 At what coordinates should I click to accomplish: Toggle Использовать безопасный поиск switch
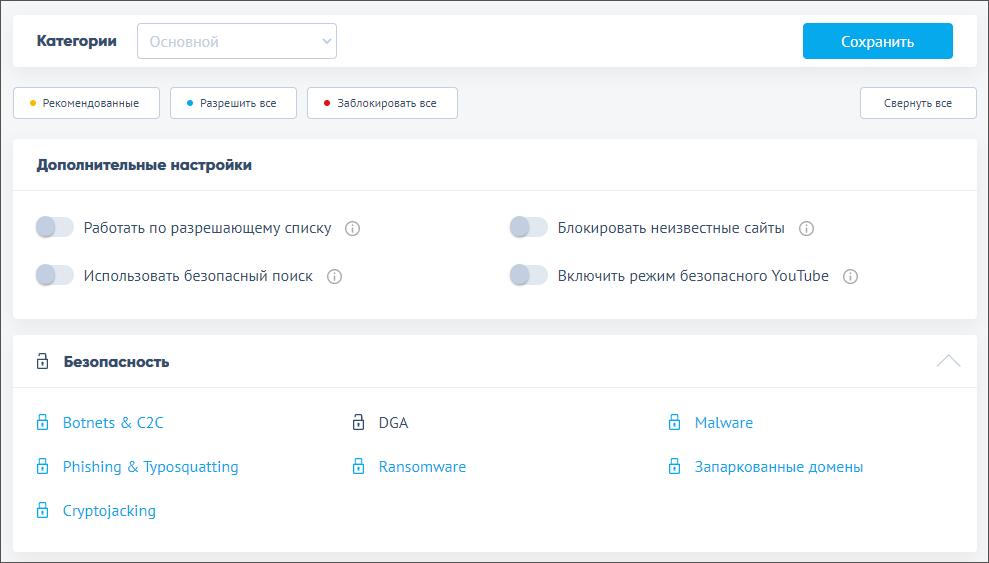point(55,276)
